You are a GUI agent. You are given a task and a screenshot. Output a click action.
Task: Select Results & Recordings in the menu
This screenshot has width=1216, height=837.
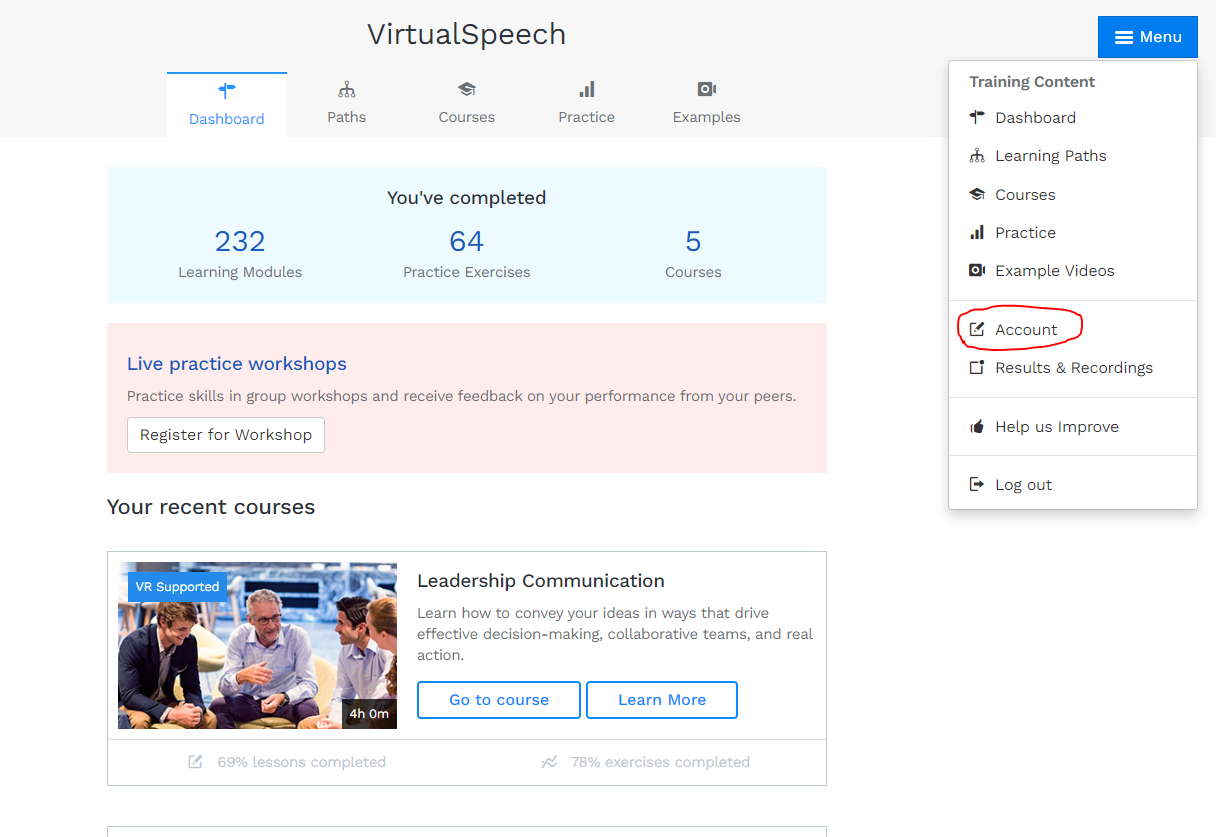click(x=1073, y=367)
